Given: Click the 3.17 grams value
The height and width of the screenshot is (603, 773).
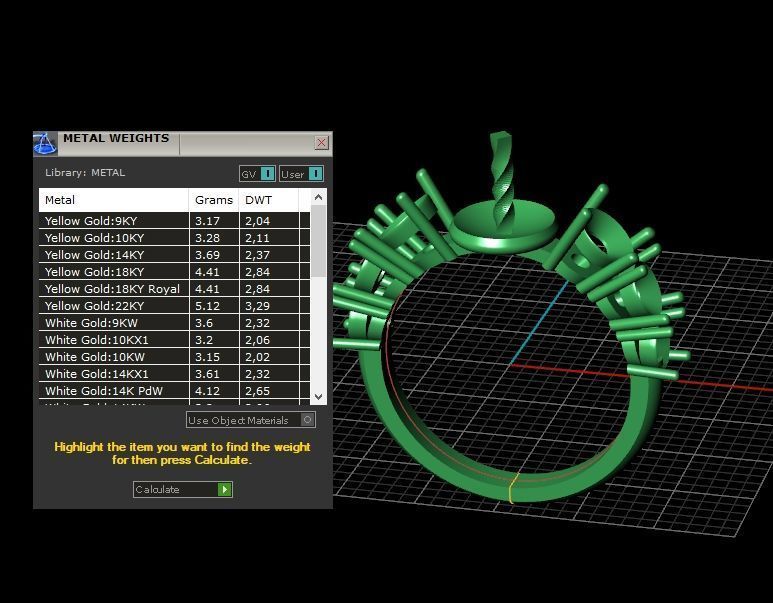Looking at the screenshot, I should coord(207,221).
